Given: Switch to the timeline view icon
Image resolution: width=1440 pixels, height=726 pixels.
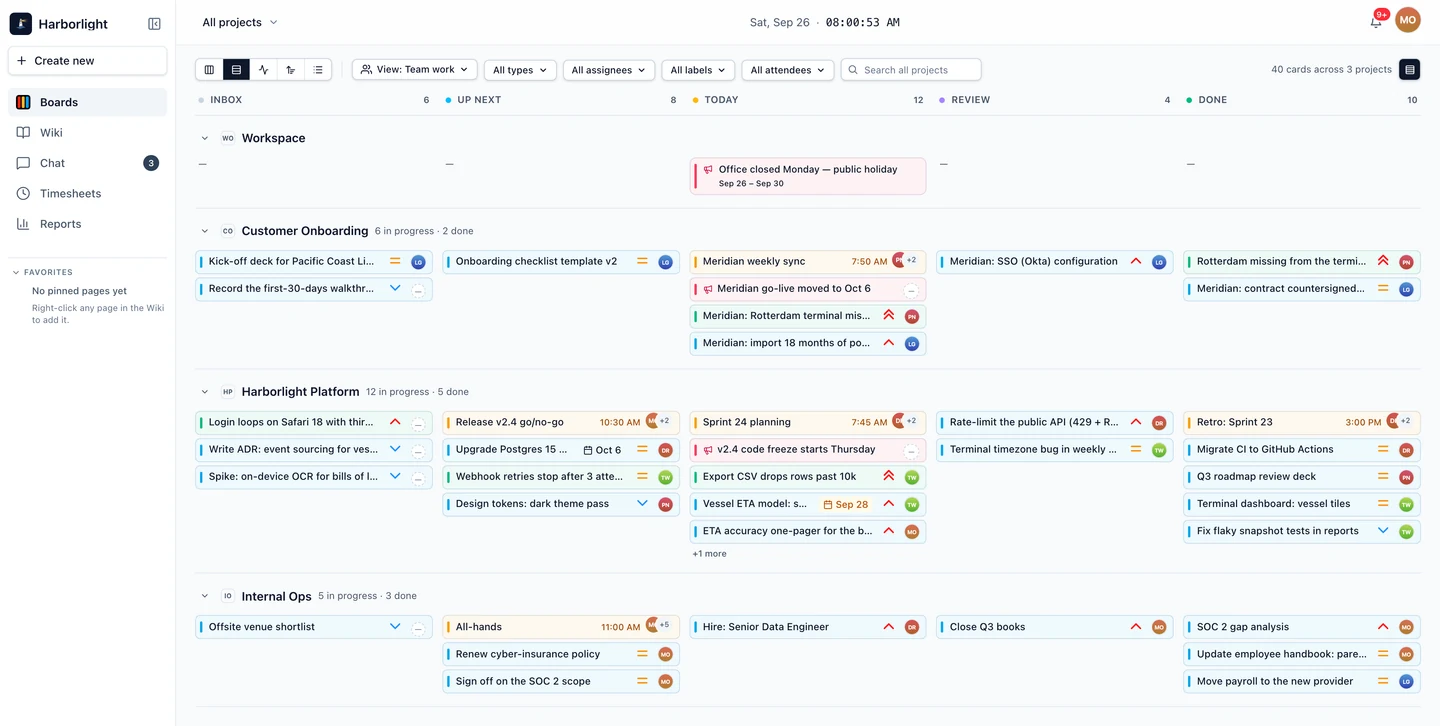Looking at the screenshot, I should (x=291, y=70).
